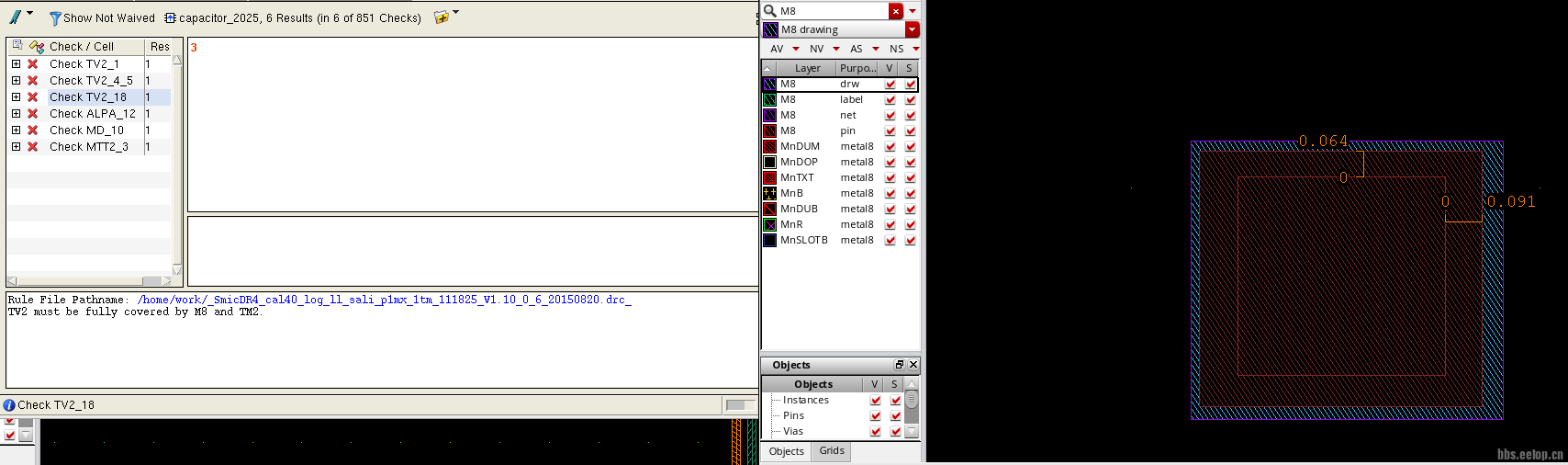The height and width of the screenshot is (465, 1568).
Task: Click the red X status icon for Check TV2_1
Action: click(33, 64)
